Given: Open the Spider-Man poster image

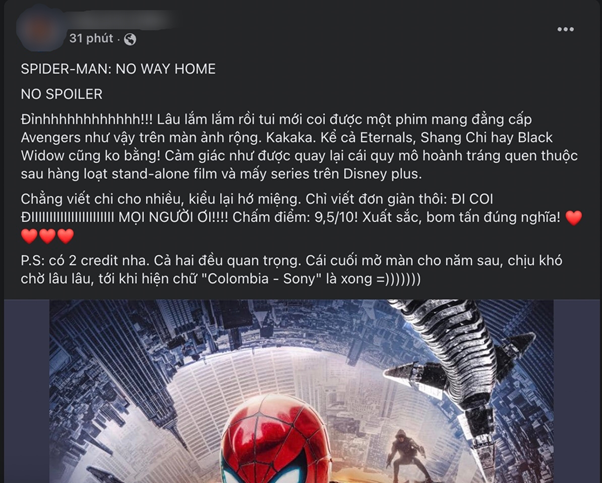Looking at the screenshot, I should point(301,391).
